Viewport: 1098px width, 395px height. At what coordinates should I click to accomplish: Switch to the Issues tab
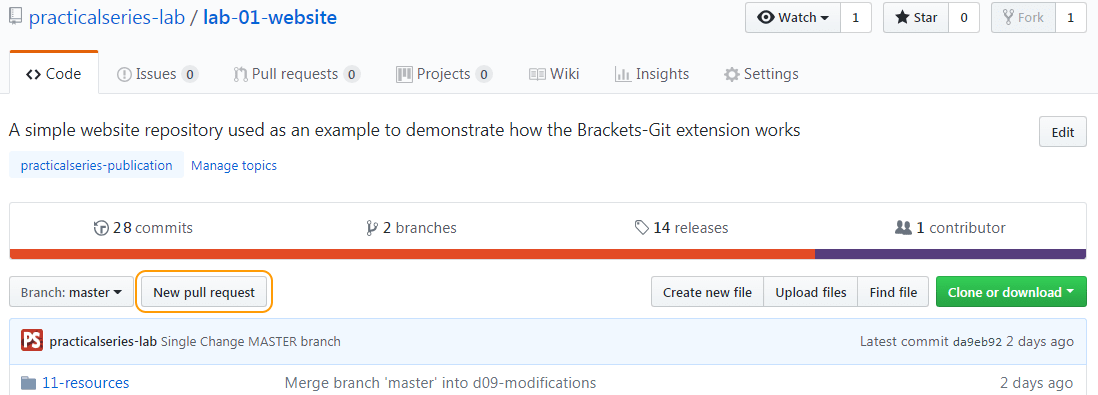click(158, 74)
